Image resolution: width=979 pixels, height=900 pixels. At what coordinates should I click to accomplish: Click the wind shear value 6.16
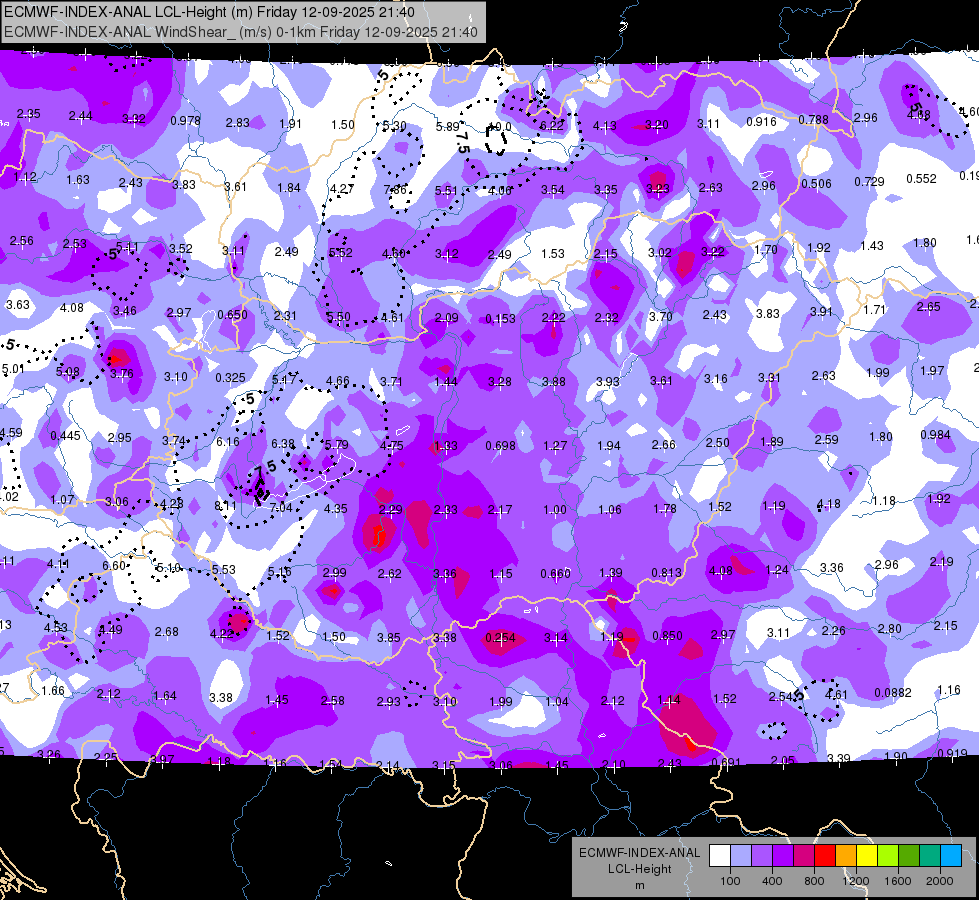click(x=228, y=442)
